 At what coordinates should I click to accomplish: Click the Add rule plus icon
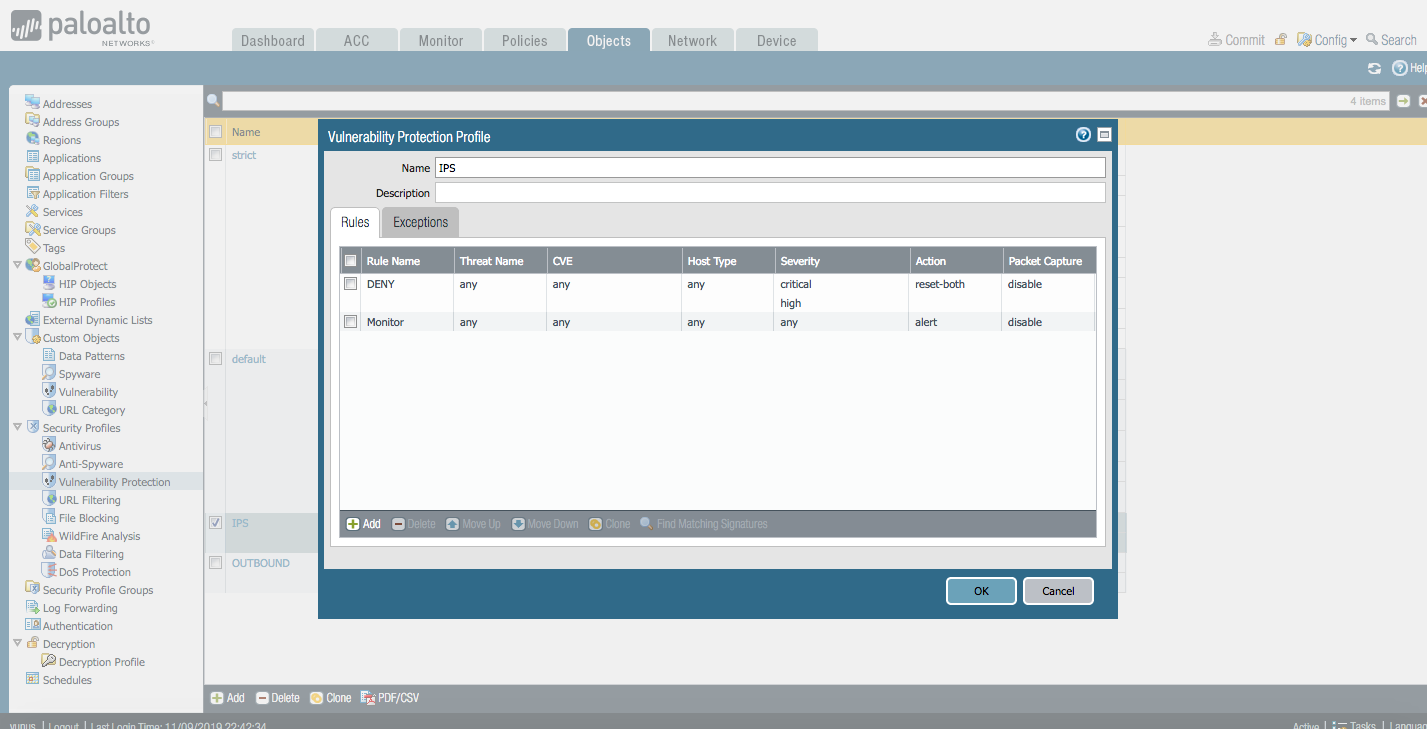353,524
